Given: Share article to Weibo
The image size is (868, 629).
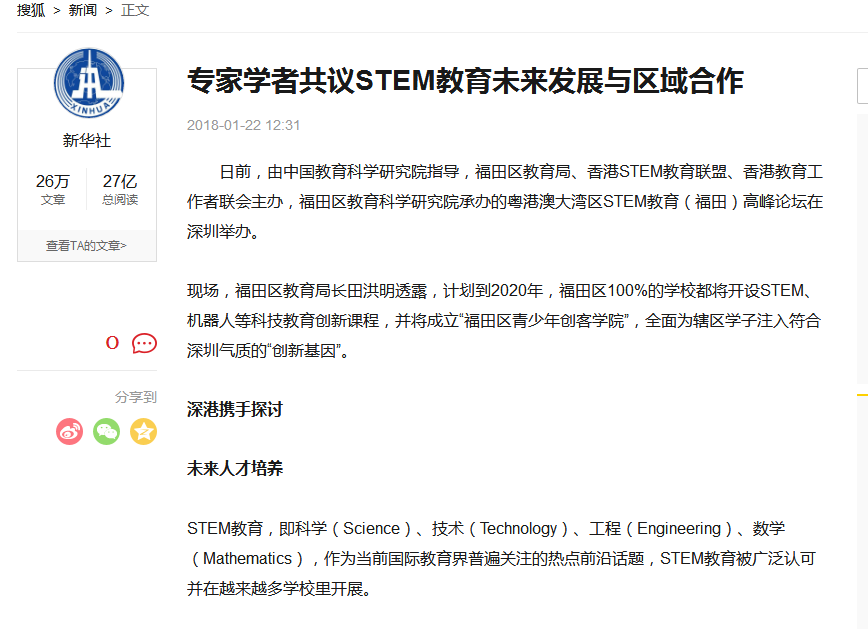Looking at the screenshot, I should click(x=70, y=431).
